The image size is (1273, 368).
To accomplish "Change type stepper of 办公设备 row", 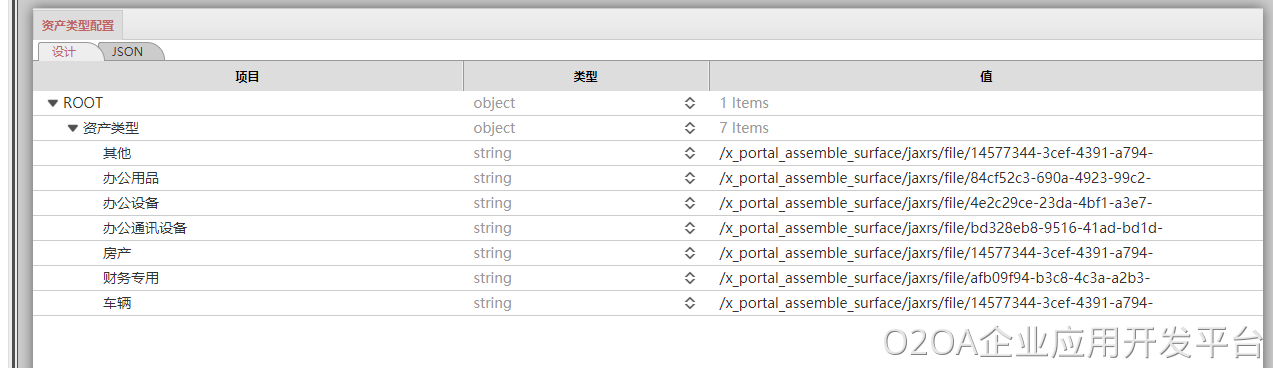I will [689, 203].
